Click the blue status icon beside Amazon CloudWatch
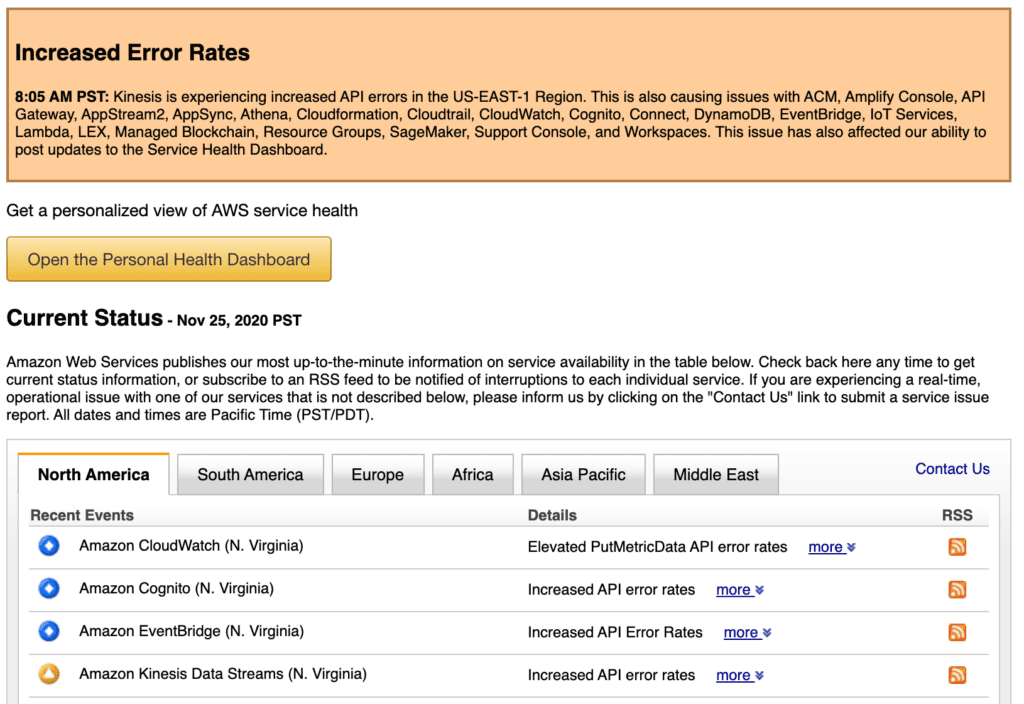 (x=49, y=546)
